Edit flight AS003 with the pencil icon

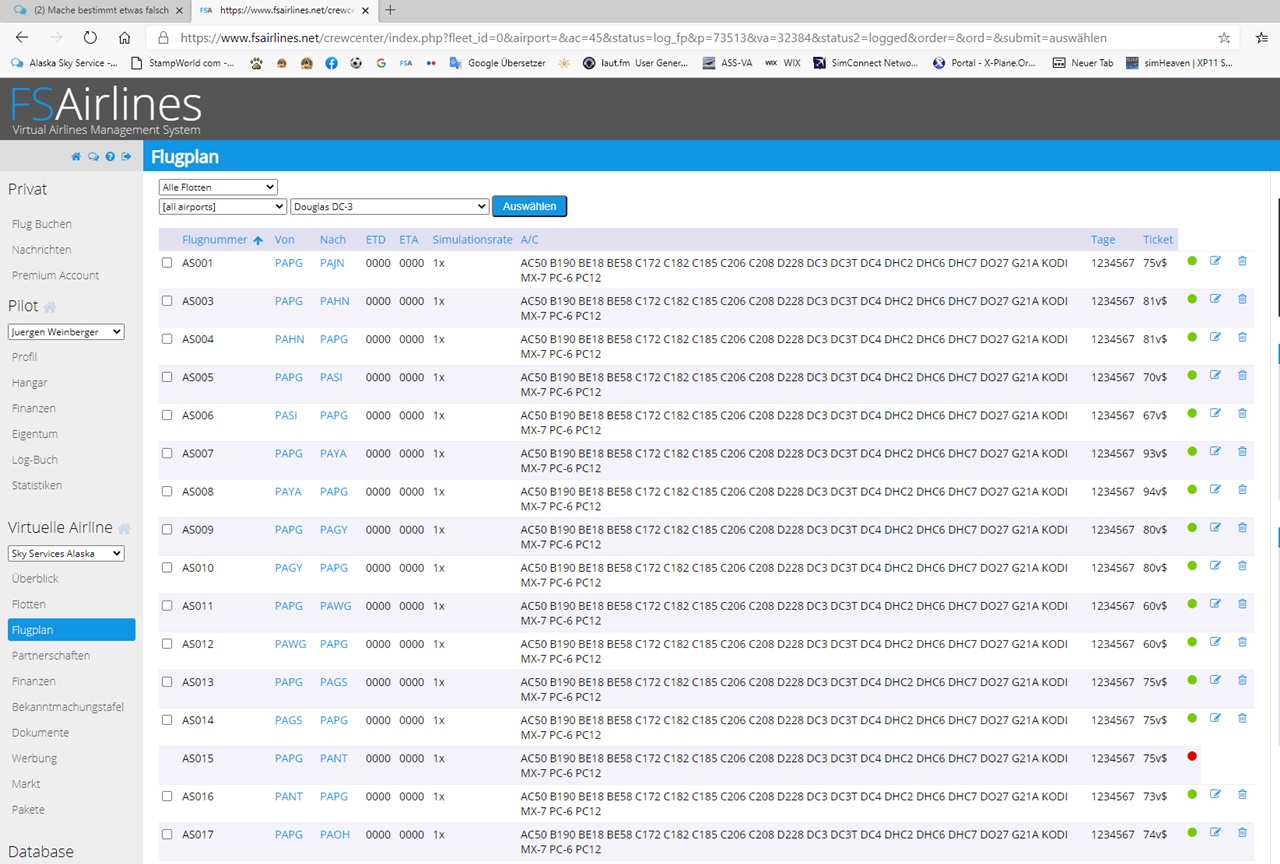1216,299
